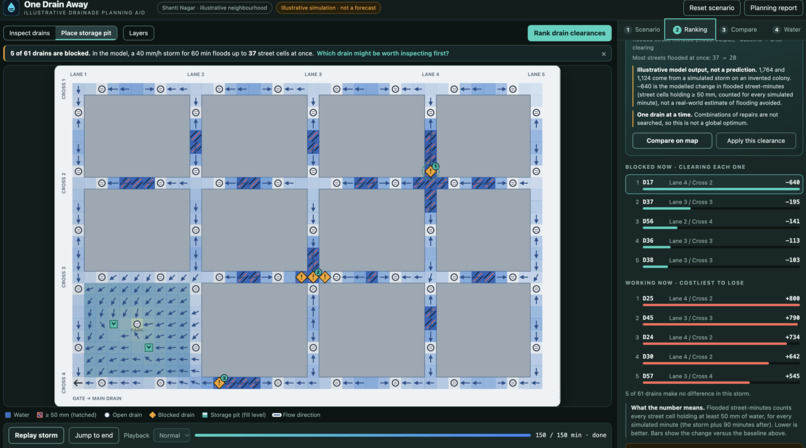
Task: Click Rank drain clearances button
Action: point(570,33)
